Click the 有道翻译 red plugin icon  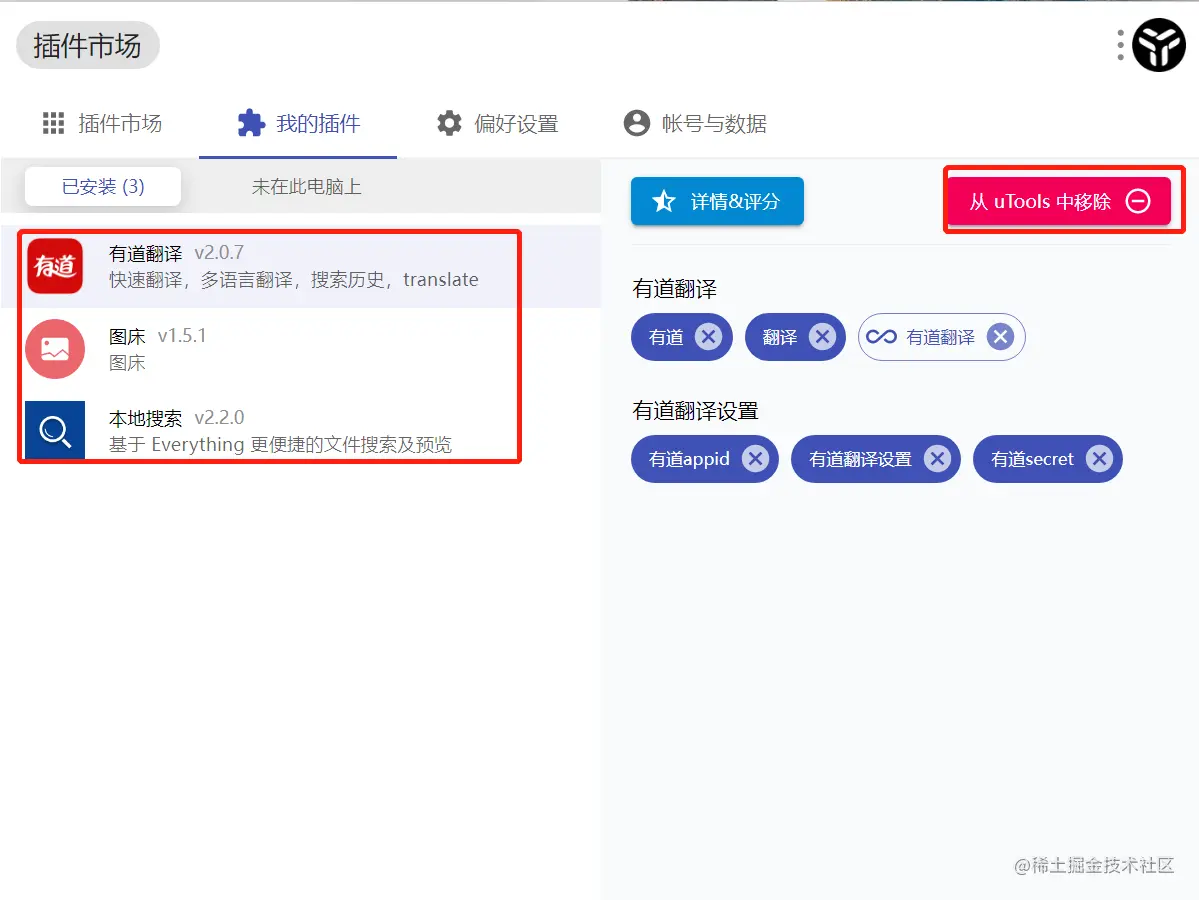point(55,266)
